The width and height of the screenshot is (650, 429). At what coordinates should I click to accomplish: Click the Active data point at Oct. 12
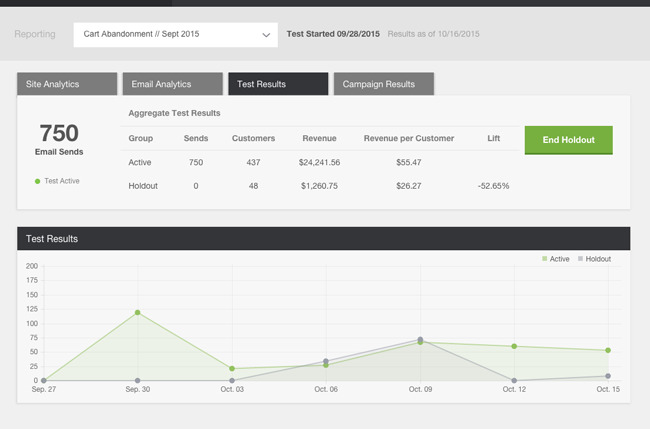(x=514, y=346)
